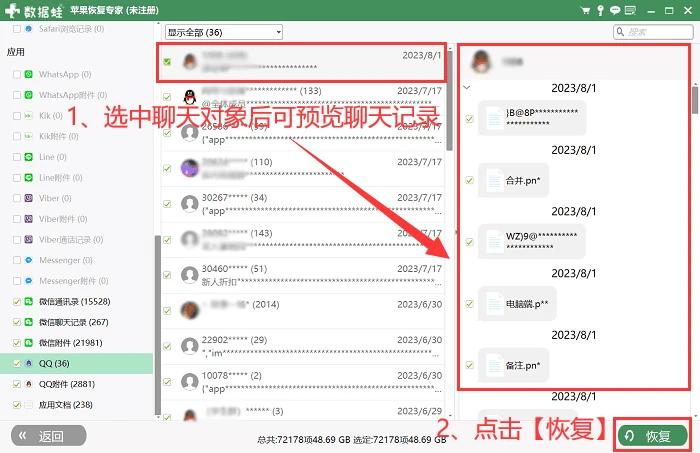
Task: Click the preview panel scrollbar thumb
Action: (x=695, y=100)
